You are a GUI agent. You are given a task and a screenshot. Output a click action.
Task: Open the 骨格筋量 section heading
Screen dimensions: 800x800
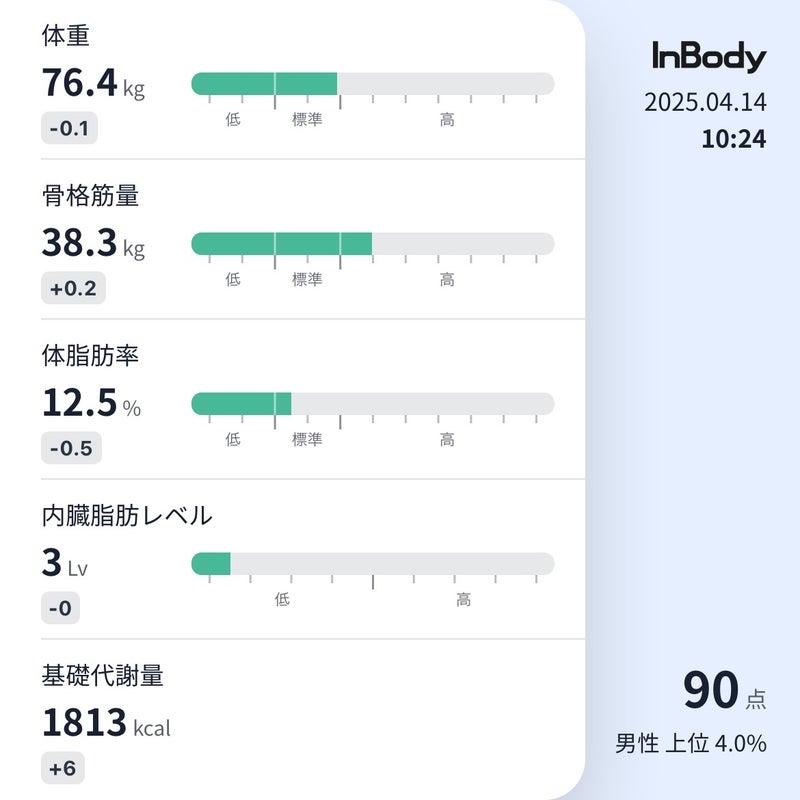[x=90, y=195]
